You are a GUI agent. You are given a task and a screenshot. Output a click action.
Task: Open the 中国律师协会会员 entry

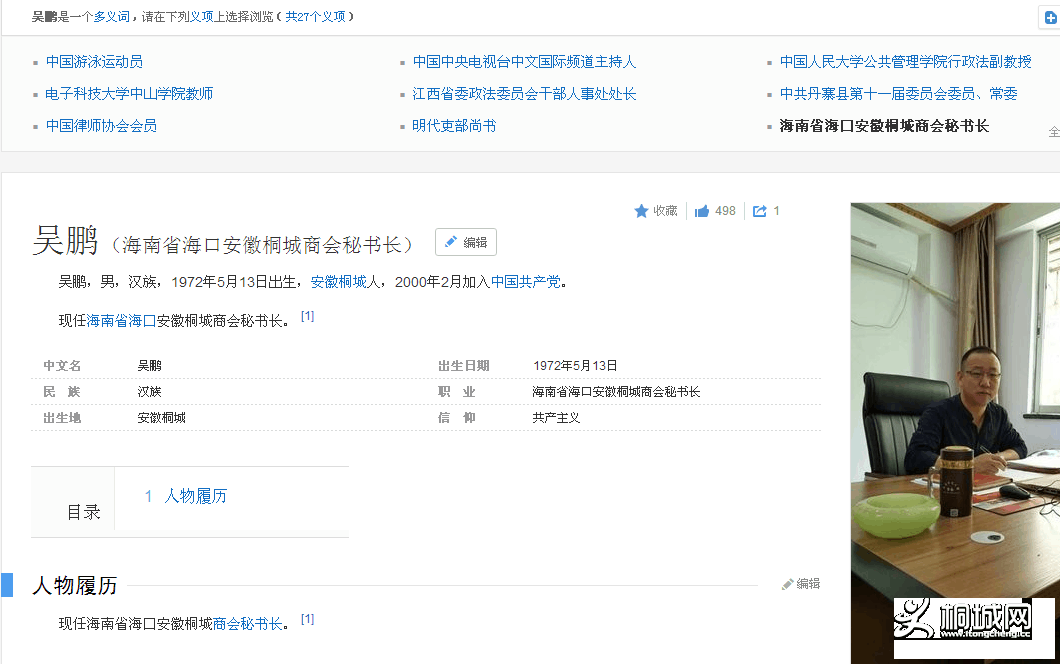[x=101, y=126]
